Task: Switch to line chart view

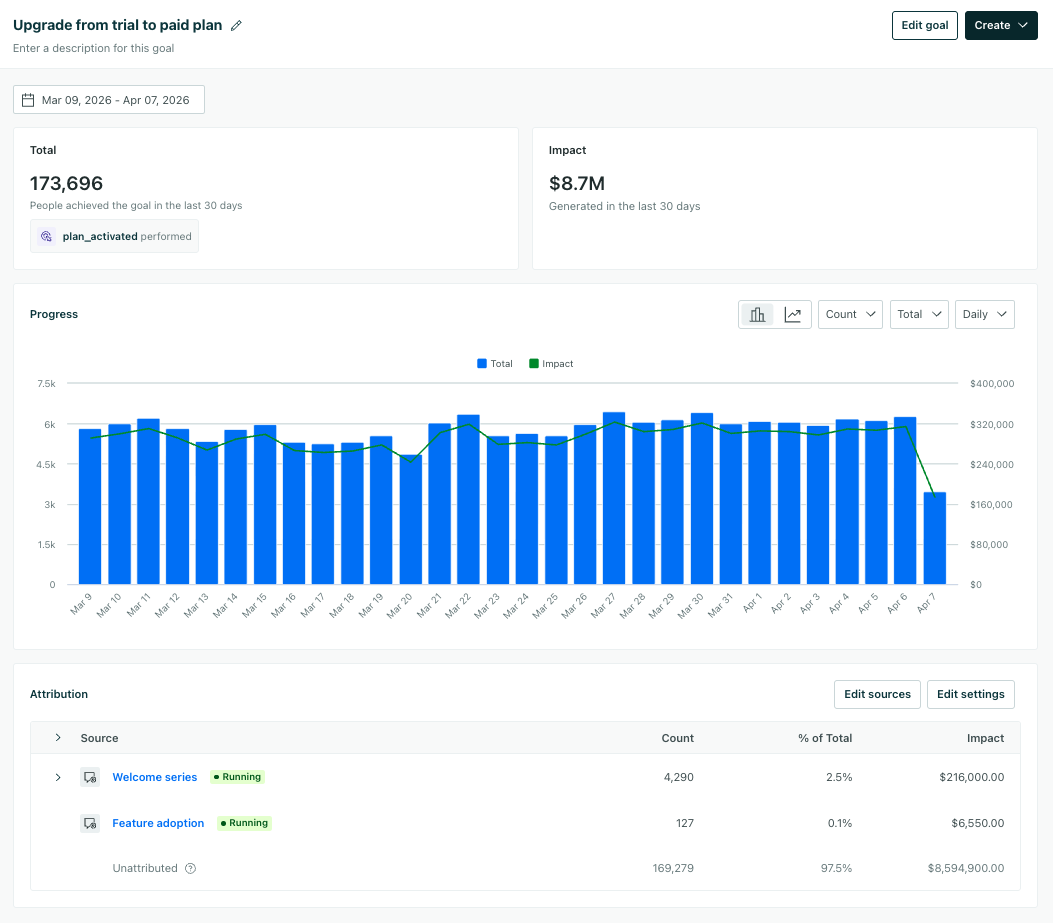Action: (x=792, y=315)
